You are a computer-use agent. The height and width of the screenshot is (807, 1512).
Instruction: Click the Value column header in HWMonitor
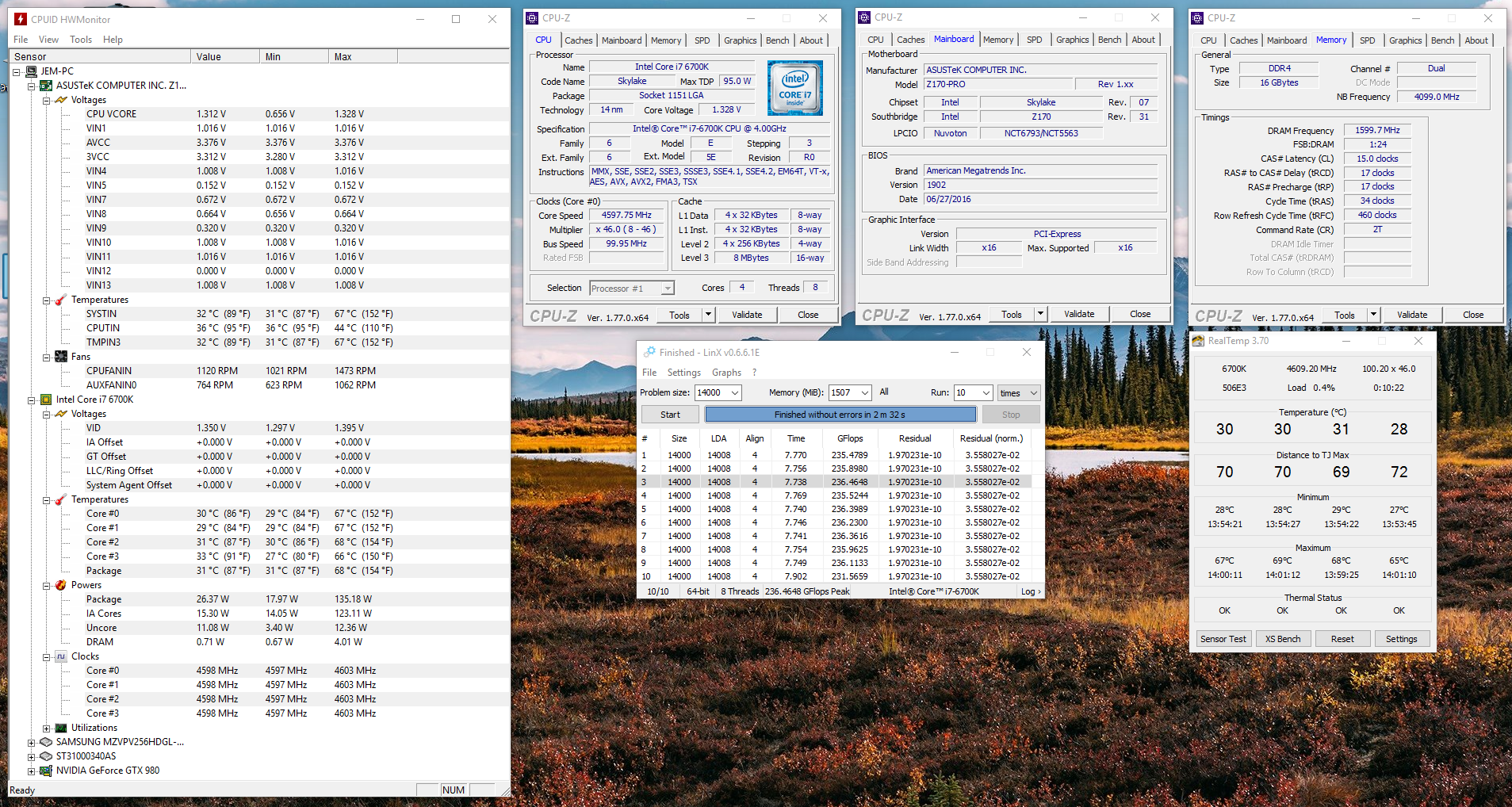point(225,56)
